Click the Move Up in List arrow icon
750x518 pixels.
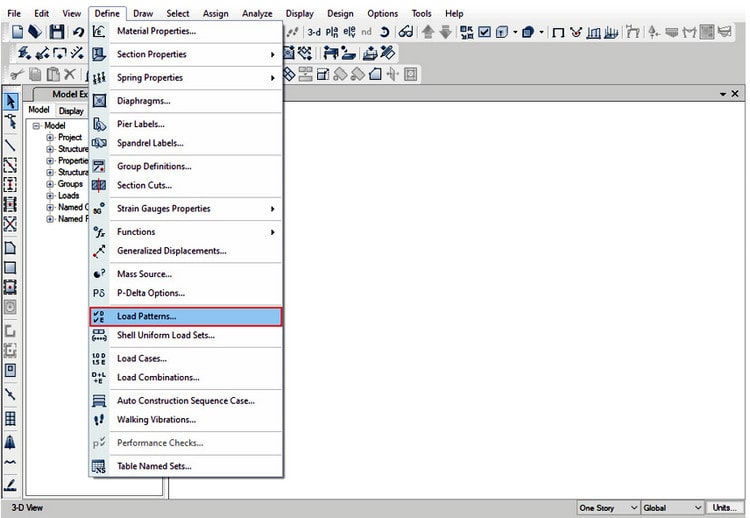click(428, 32)
